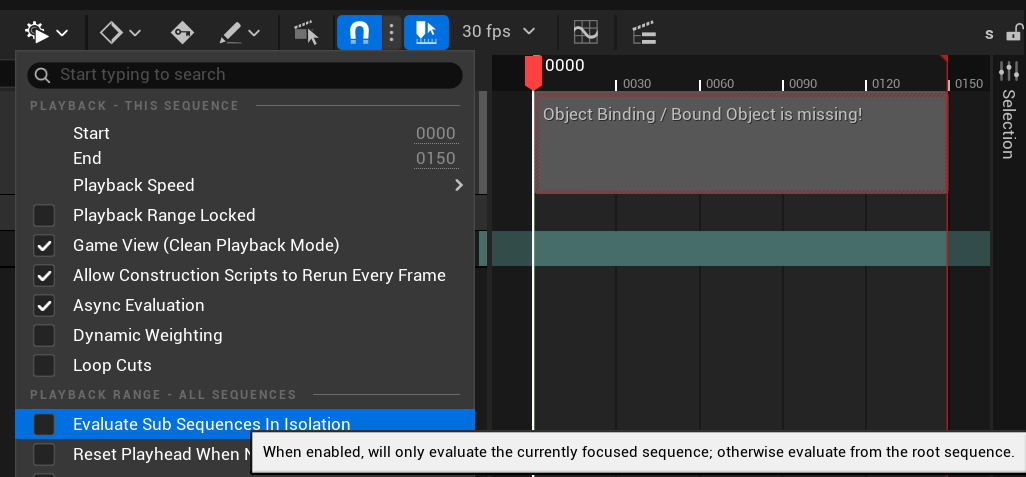Open the Selection sliders icon
The width and height of the screenshot is (1026, 477).
point(1008,71)
